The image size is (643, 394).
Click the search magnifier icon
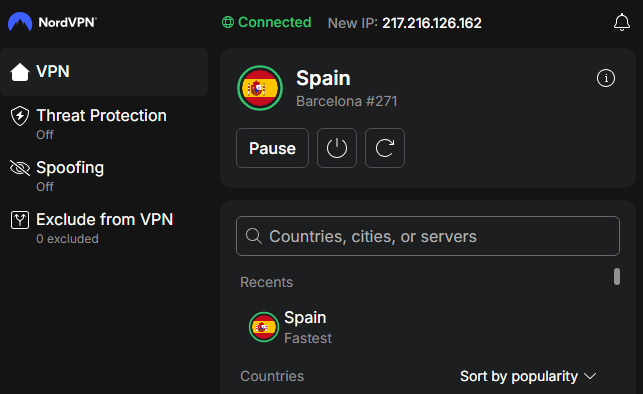pos(253,236)
